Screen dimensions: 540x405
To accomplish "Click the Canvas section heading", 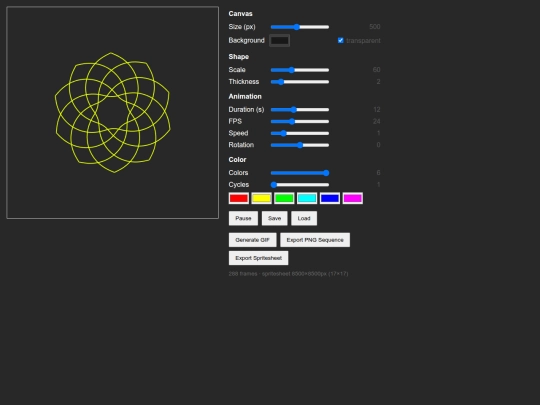I will click(240, 14).
